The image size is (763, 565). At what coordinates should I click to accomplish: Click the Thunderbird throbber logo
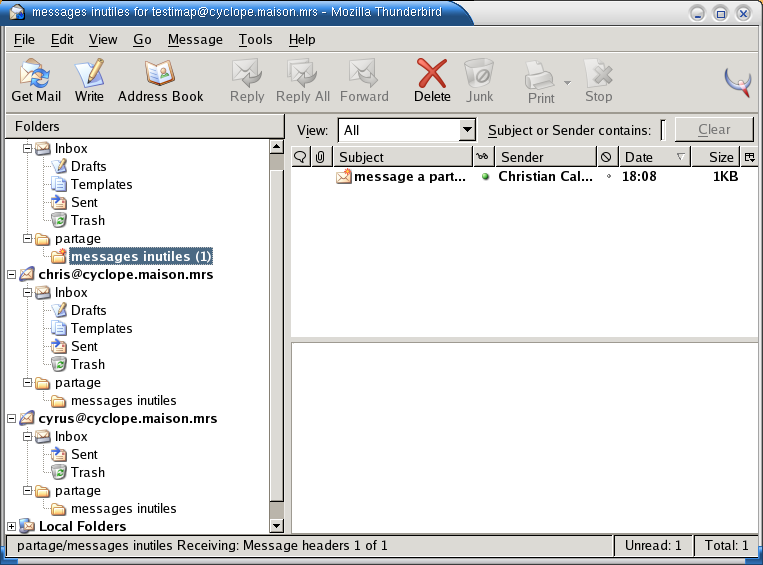point(738,82)
